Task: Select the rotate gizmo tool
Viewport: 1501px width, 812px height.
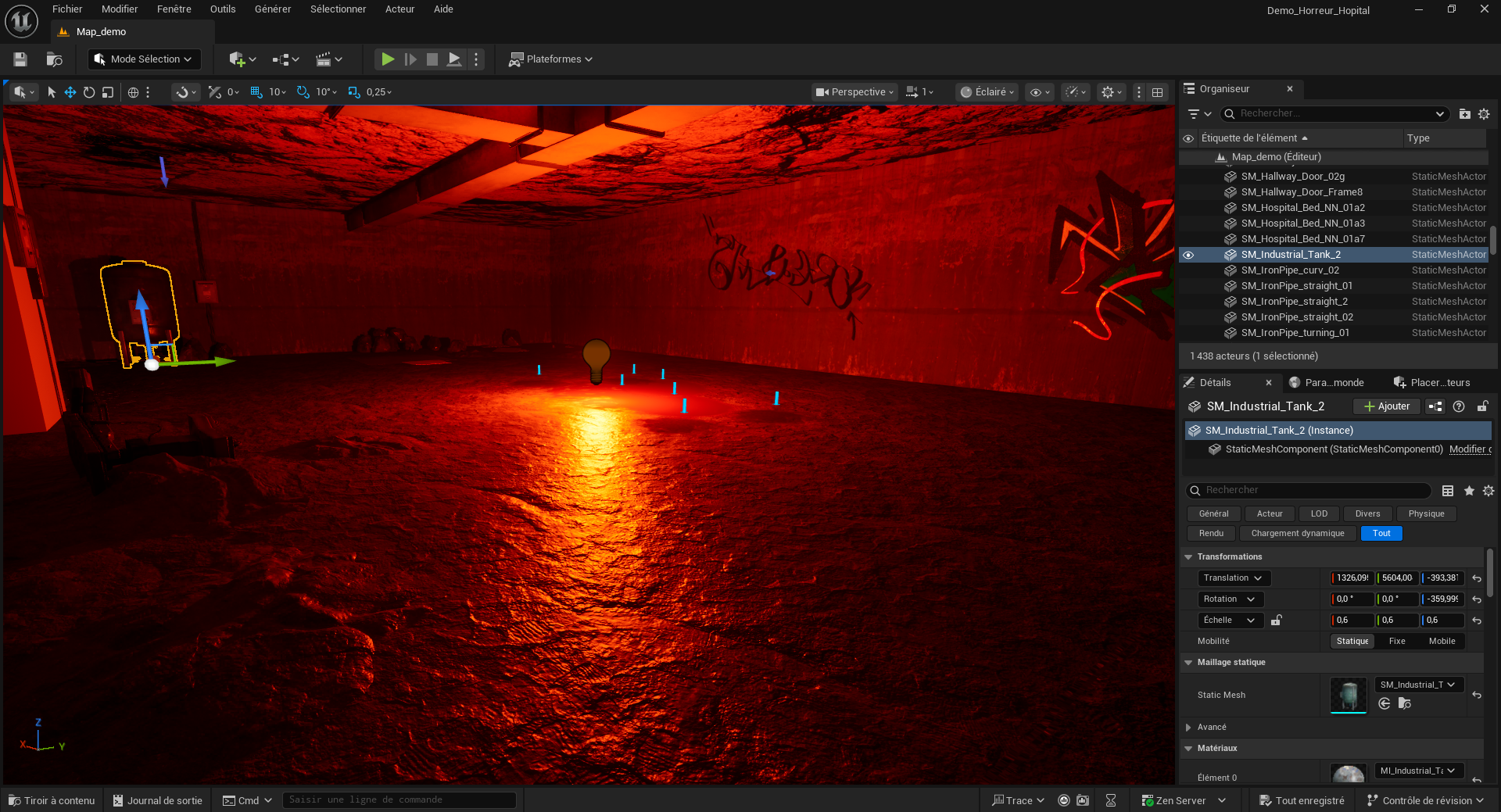Action: [89, 92]
